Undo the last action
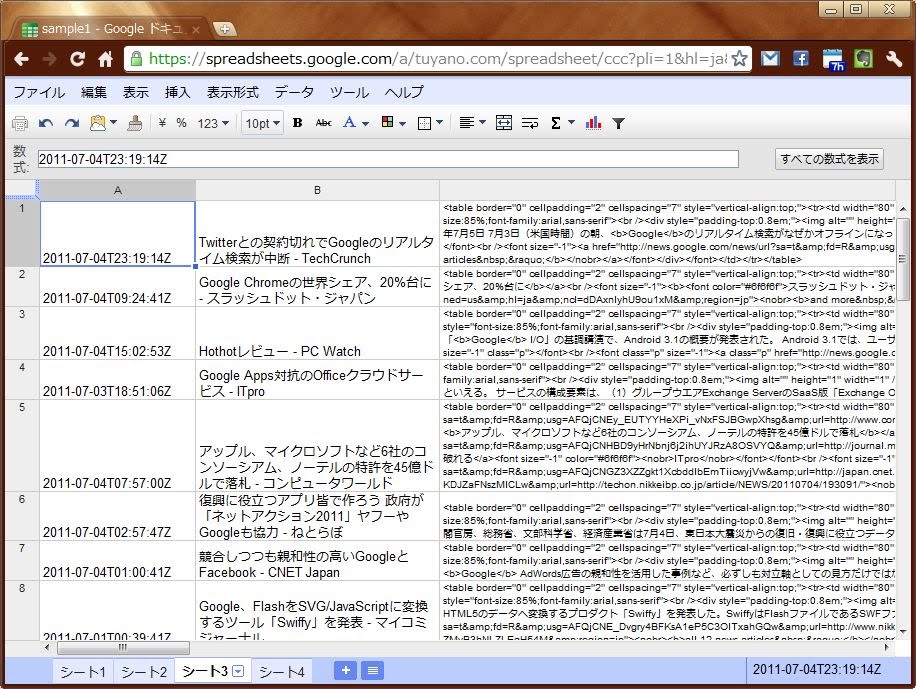 pos(46,123)
